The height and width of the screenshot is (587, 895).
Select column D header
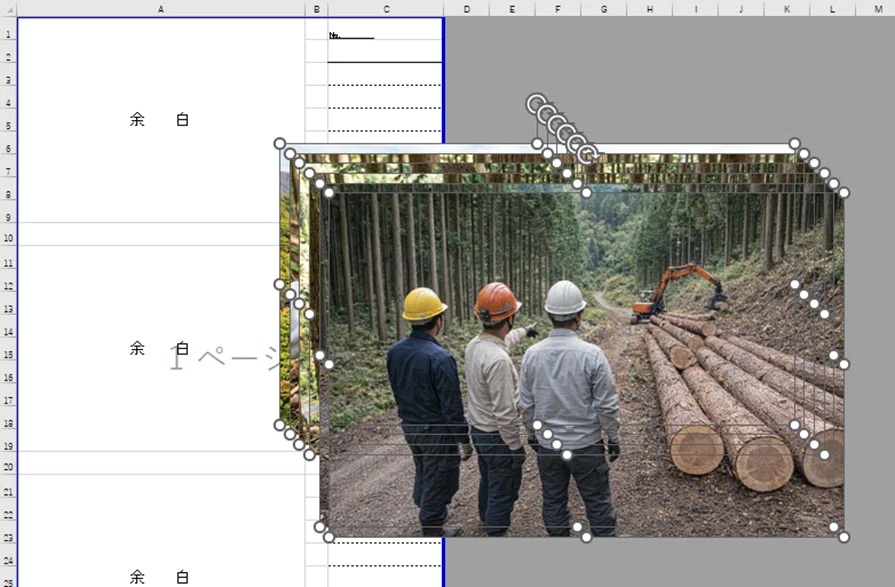(467, 9)
